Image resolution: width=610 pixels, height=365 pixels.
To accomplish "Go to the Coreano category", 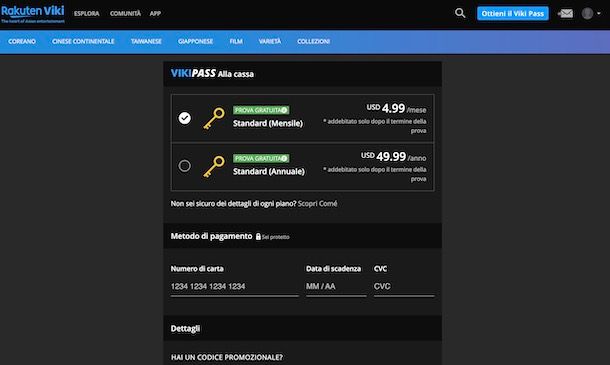I will [22, 41].
